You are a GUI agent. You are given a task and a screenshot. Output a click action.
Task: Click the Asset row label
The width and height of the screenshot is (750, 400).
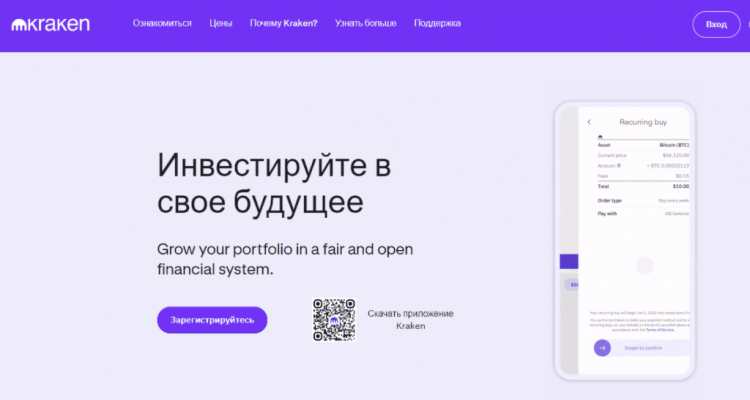tap(604, 145)
